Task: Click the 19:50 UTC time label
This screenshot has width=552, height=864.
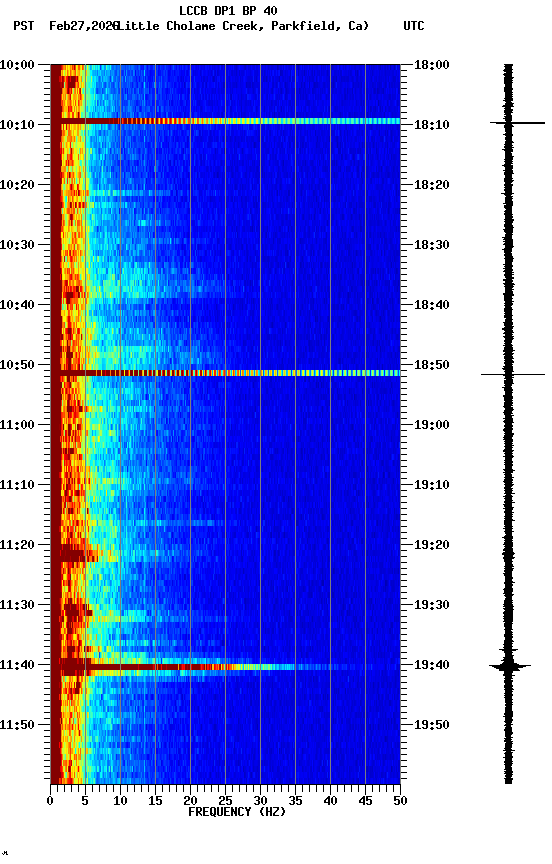Action: [x=432, y=725]
